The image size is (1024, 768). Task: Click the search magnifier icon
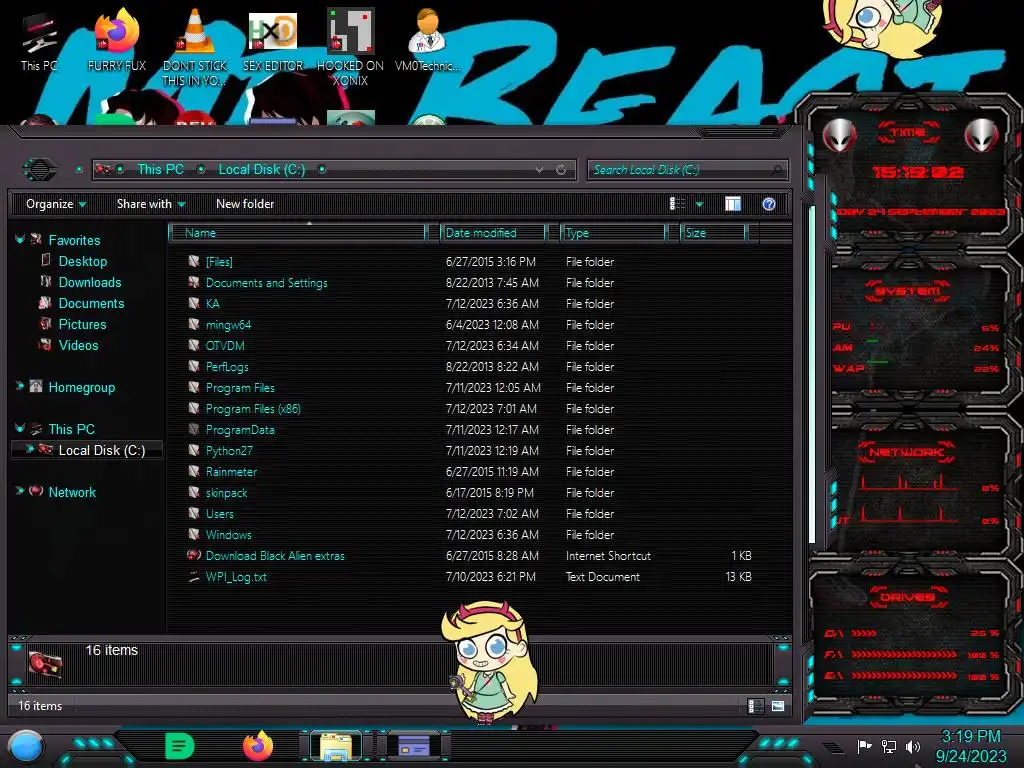coord(776,170)
